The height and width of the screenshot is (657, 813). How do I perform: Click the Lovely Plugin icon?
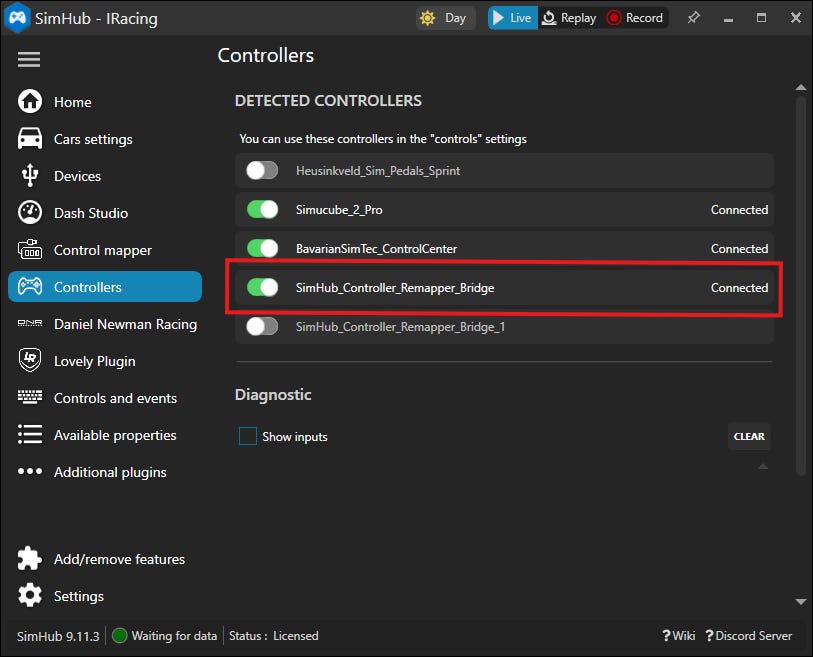point(30,361)
